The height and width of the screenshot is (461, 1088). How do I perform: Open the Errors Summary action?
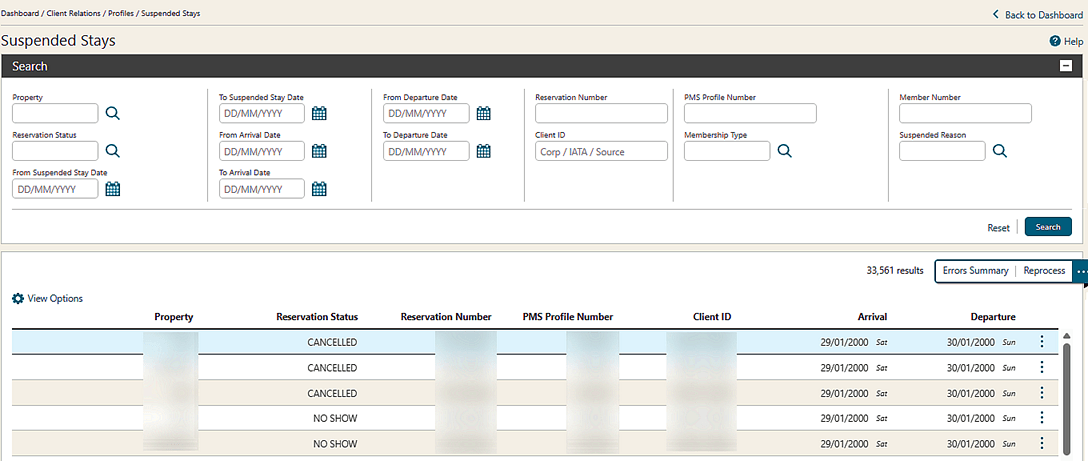coord(976,271)
